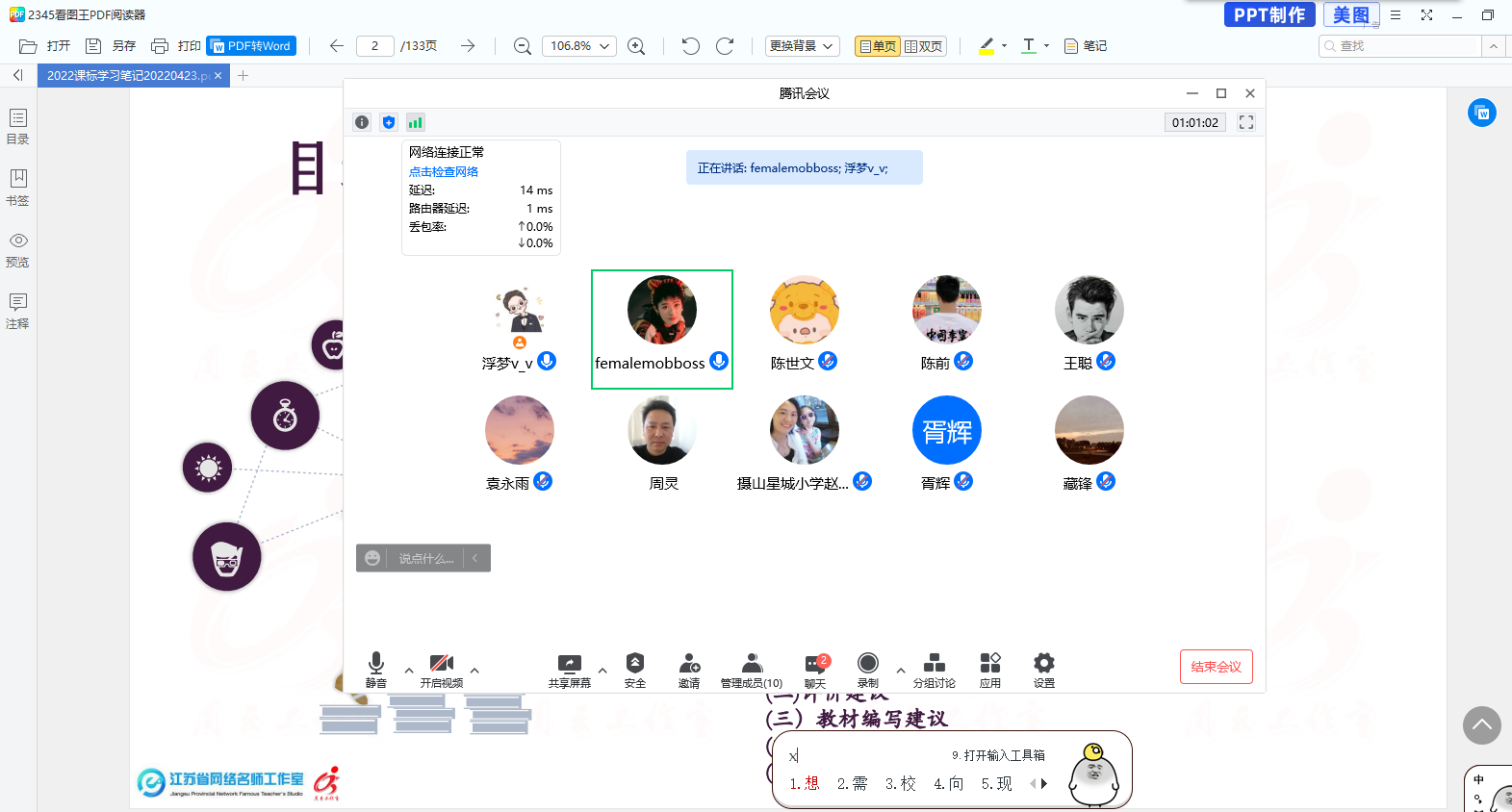
Task: Click the page number input field
Action: point(374,46)
